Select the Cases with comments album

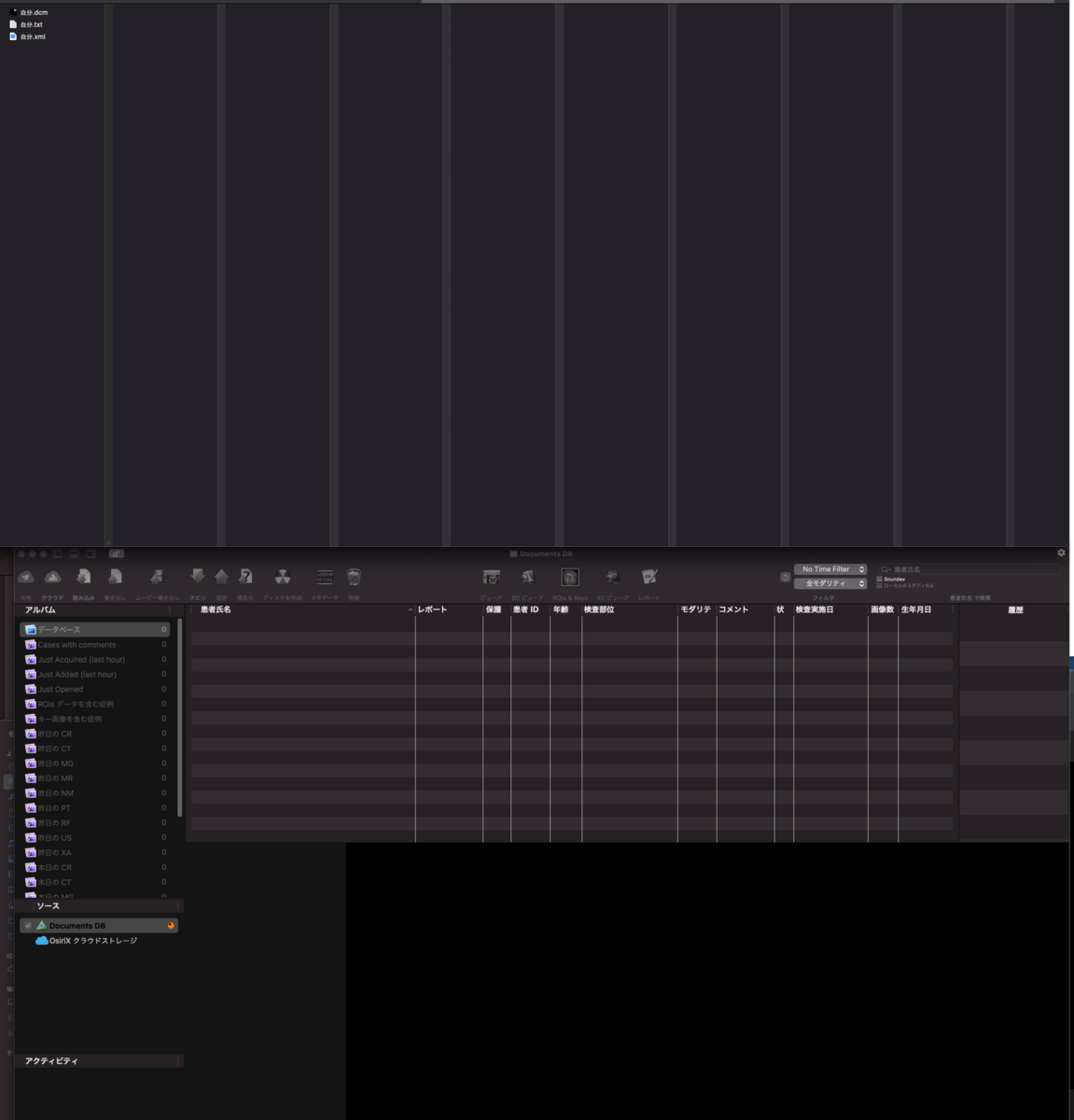click(94, 645)
